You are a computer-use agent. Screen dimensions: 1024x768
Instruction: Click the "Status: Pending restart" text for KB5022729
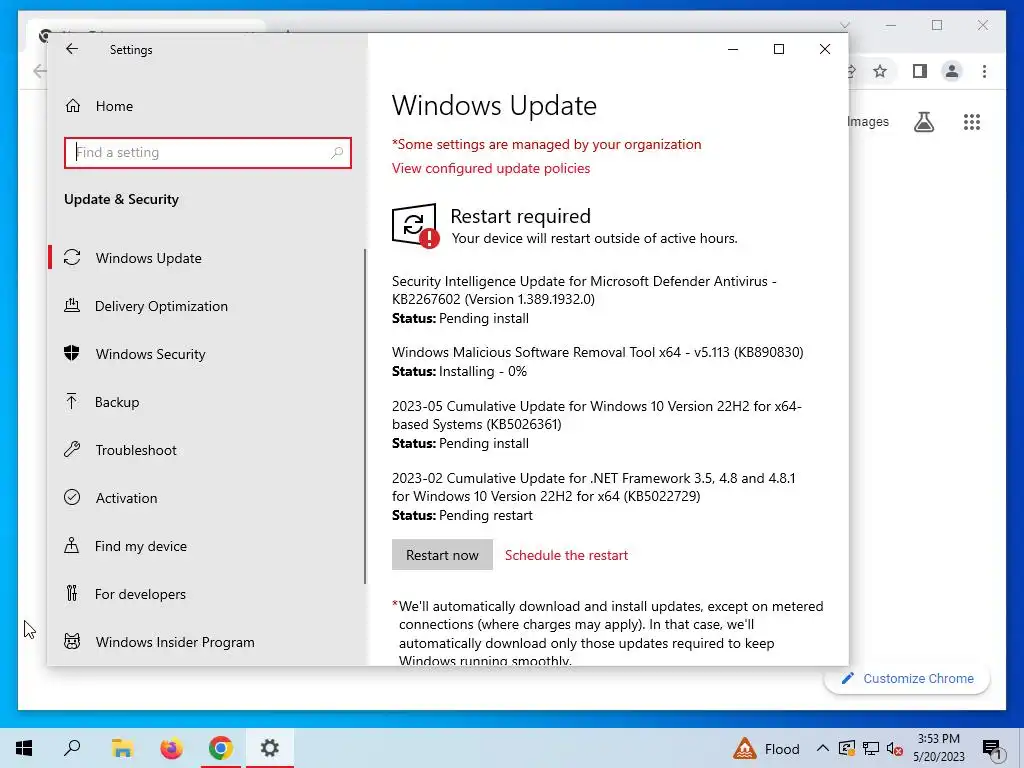[x=462, y=515]
